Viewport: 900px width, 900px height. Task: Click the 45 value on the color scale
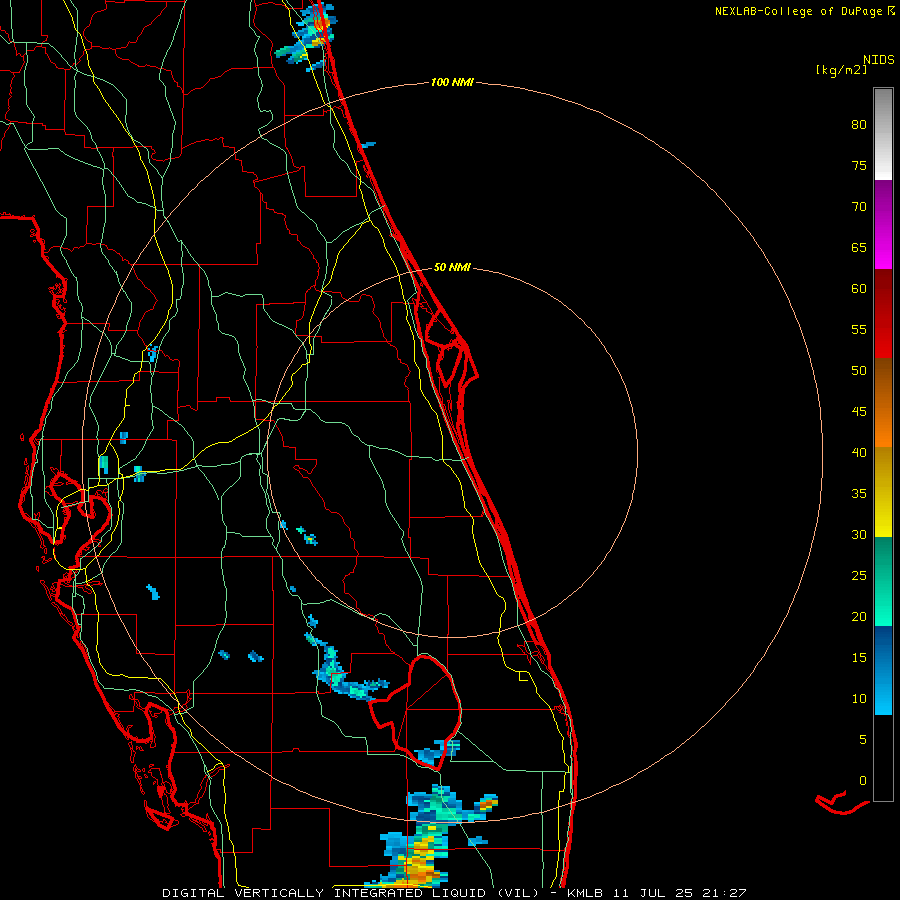(859, 412)
